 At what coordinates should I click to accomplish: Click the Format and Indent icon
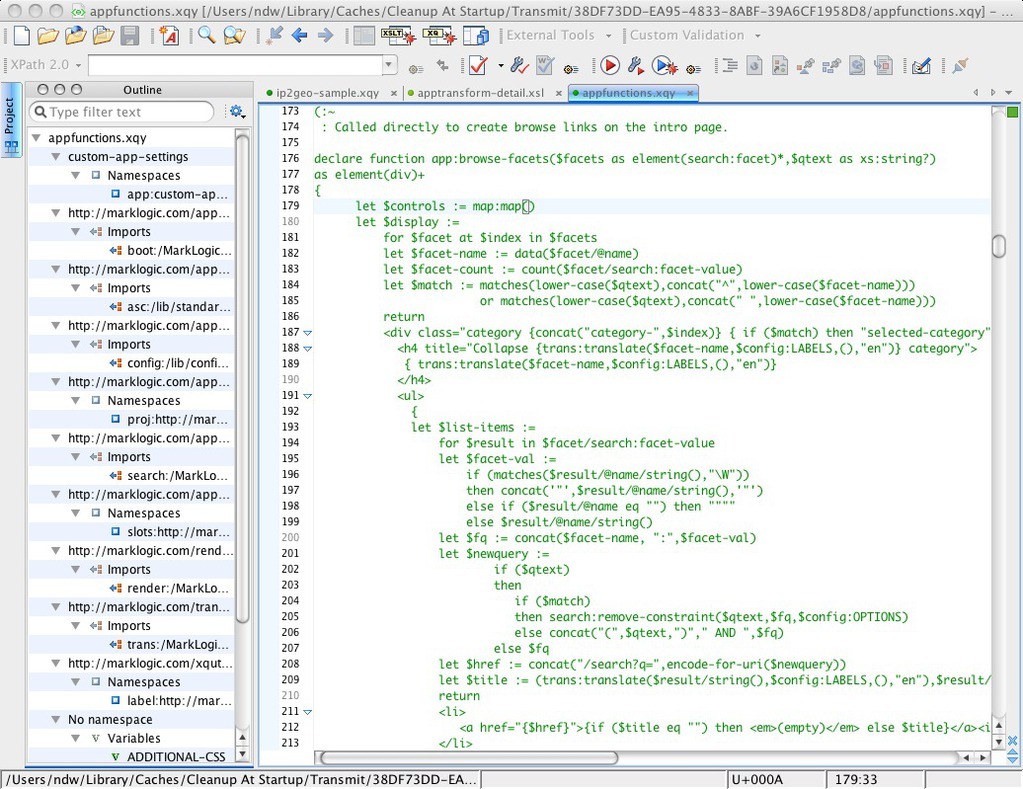[729, 65]
